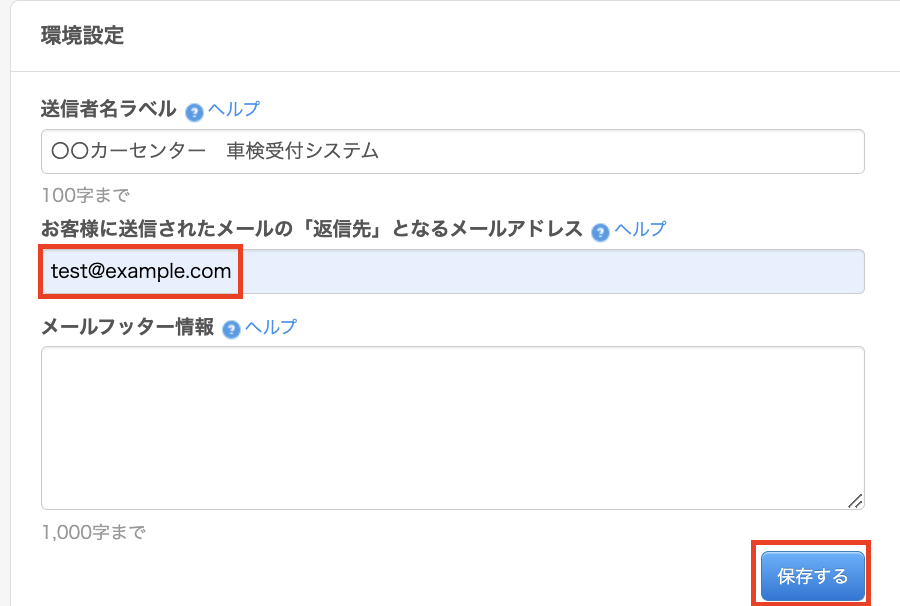This screenshot has height=606, width=900.
Task: Click the 100字まで hint text
Action: point(86,195)
